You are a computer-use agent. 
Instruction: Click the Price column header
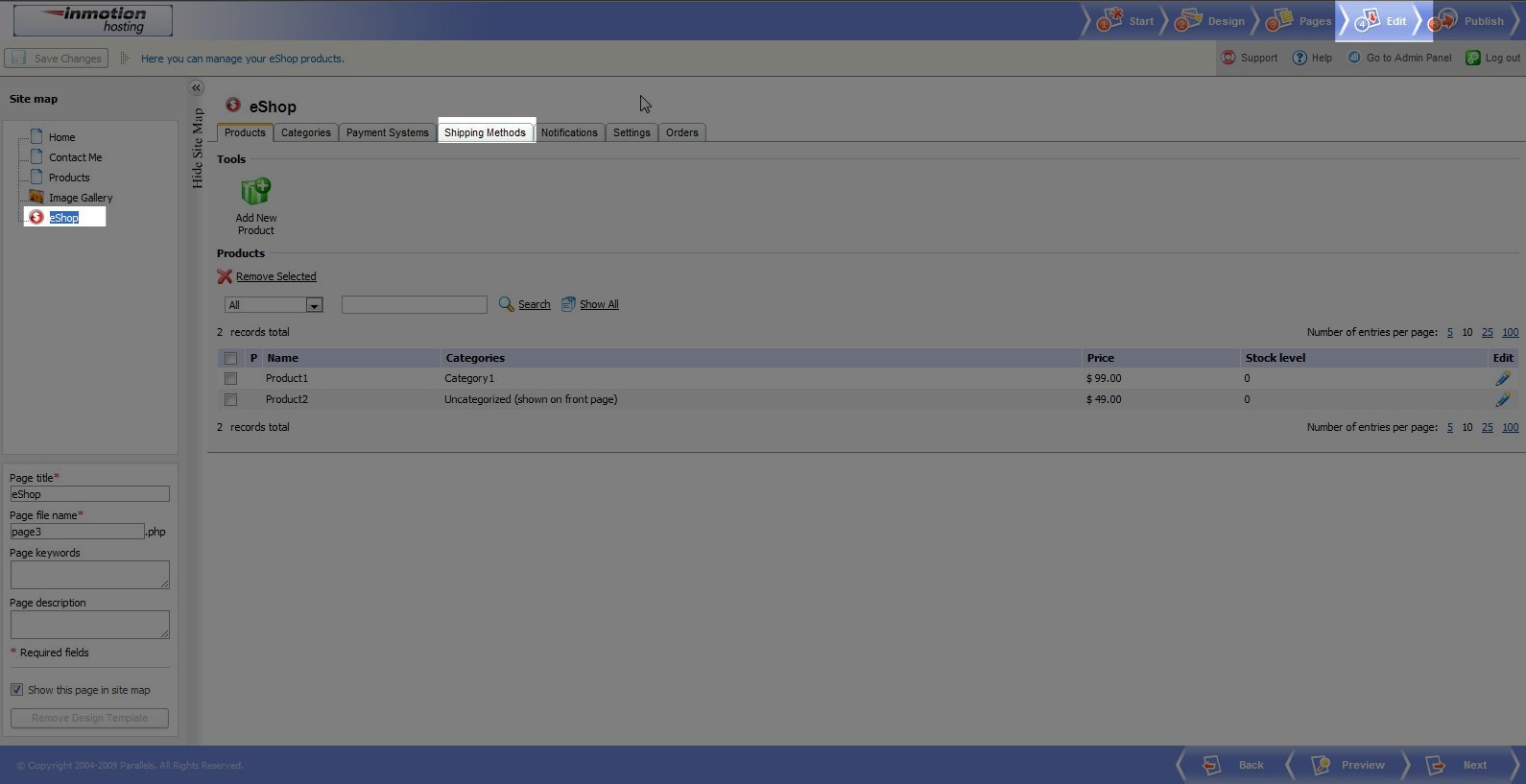[x=1101, y=358]
